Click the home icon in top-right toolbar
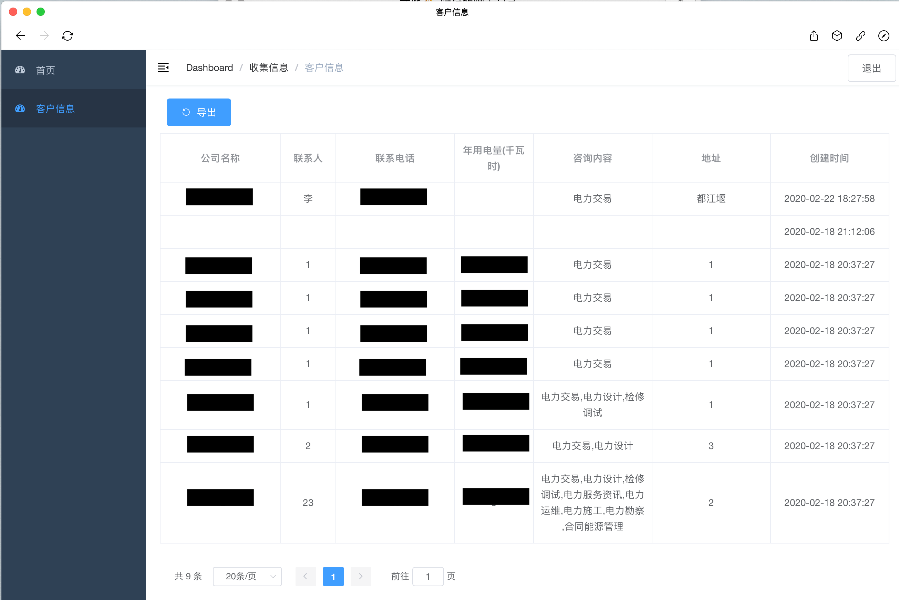This screenshot has height=600, width=899. pyautogui.click(x=814, y=35)
